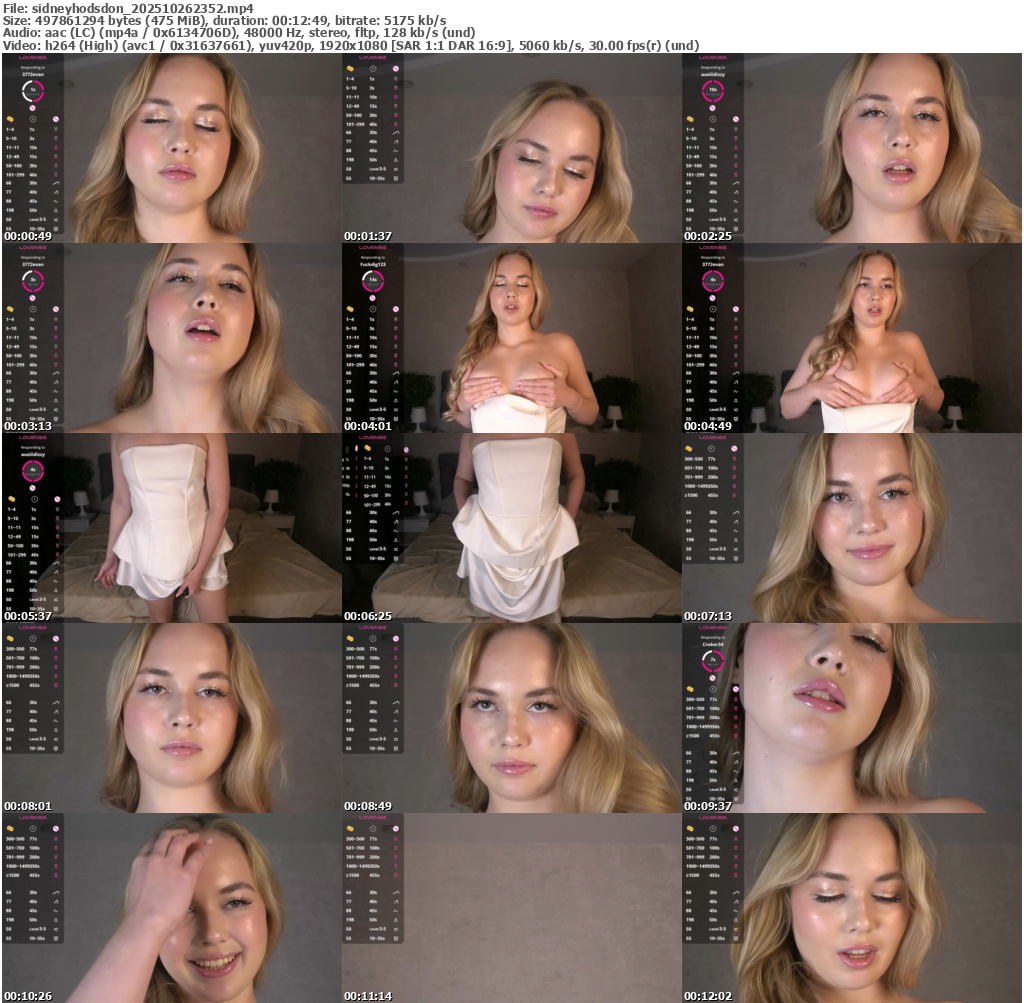Click the final thumbnail at 00:12:02

click(x=852, y=908)
